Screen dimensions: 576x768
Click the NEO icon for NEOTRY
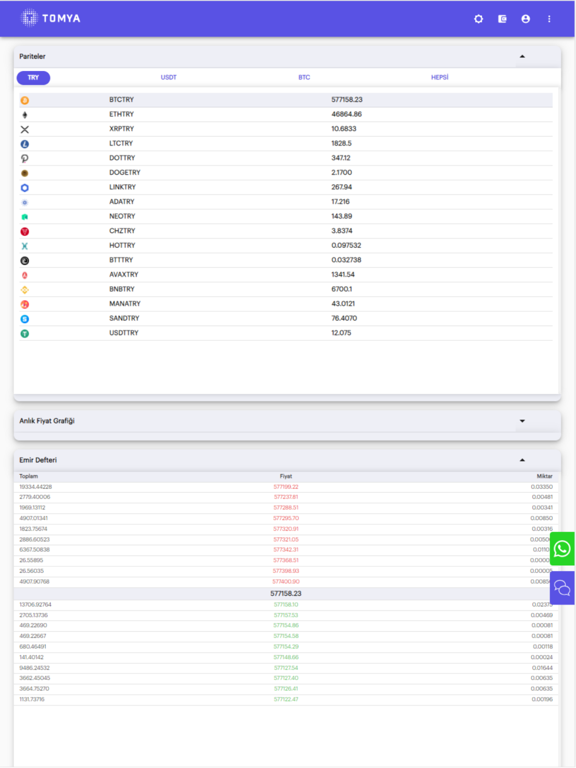tap(24, 216)
